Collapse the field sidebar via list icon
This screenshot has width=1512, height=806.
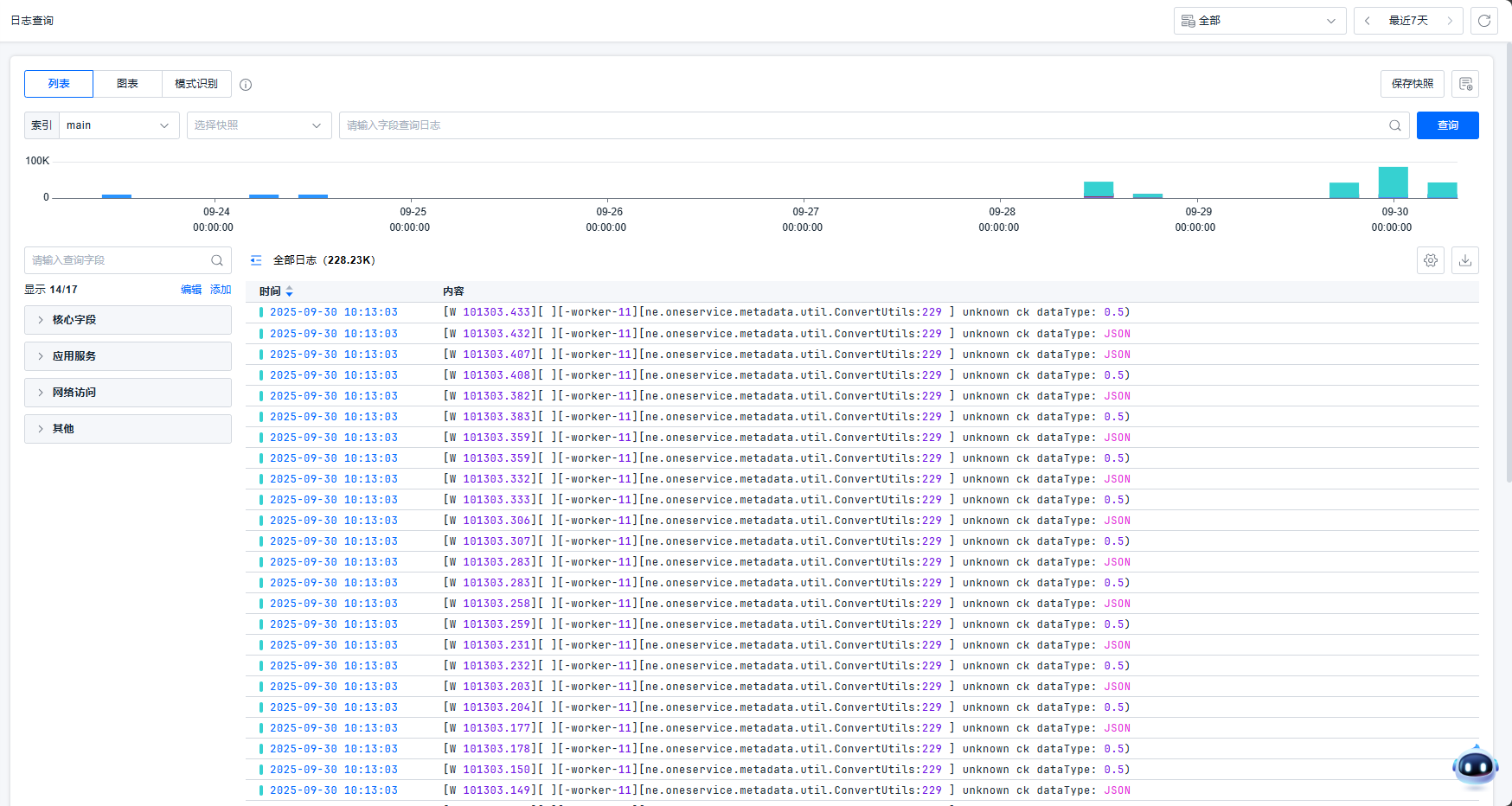pyautogui.click(x=256, y=260)
